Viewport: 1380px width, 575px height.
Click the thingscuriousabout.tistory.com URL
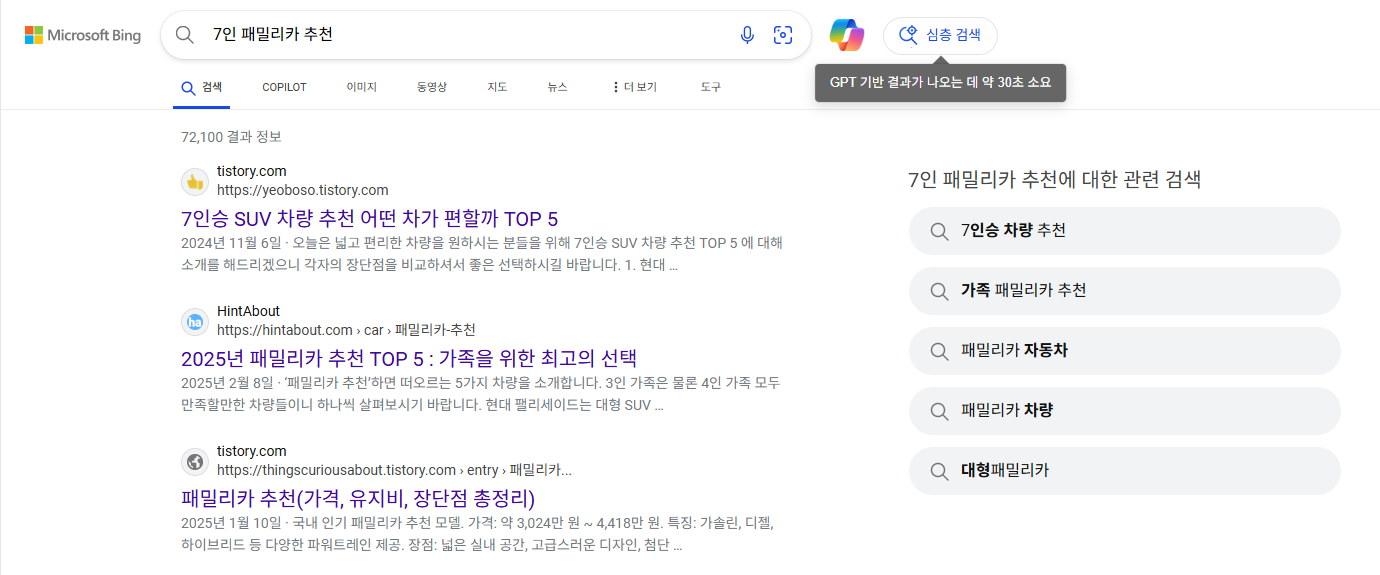coord(394,470)
